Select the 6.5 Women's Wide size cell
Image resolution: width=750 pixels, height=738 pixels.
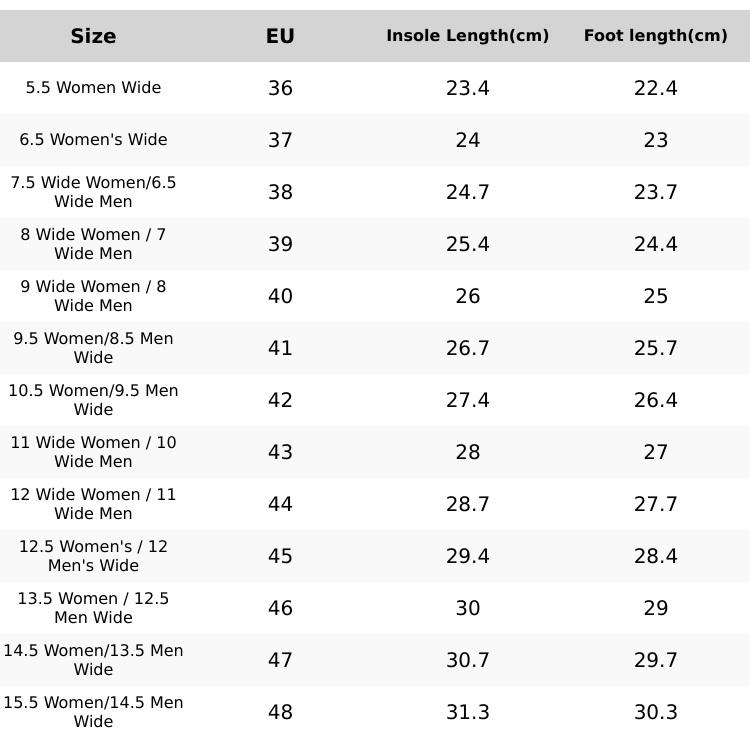(93, 140)
